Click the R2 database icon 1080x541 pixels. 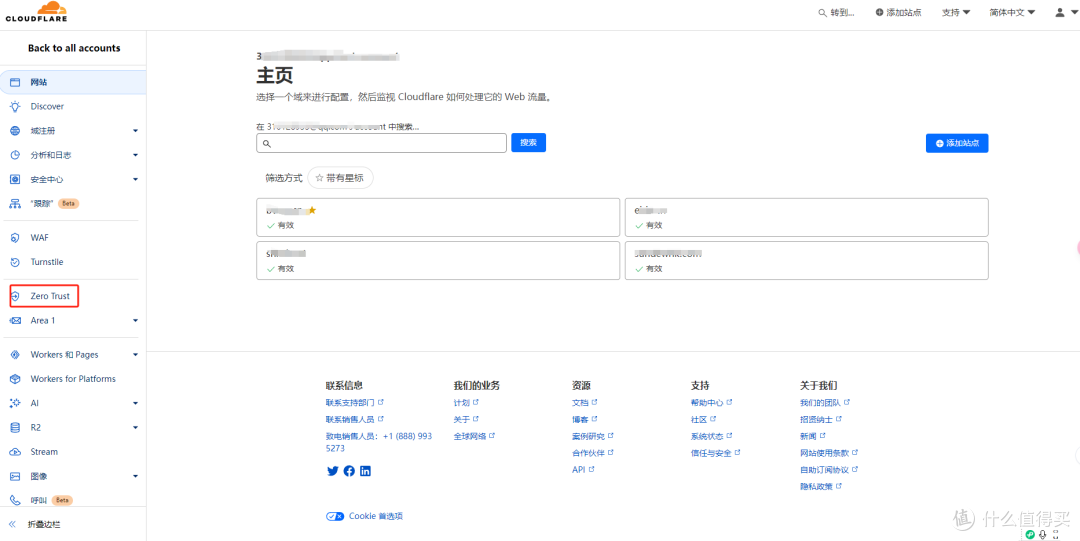[14, 427]
